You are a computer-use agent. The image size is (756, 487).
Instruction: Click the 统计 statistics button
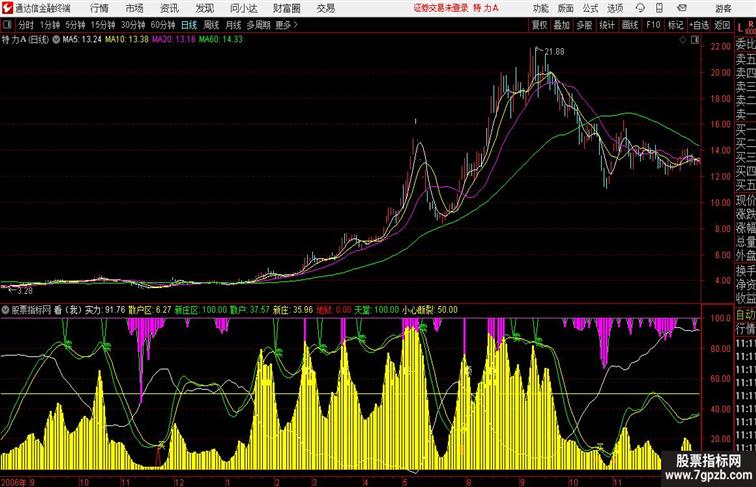(x=607, y=25)
